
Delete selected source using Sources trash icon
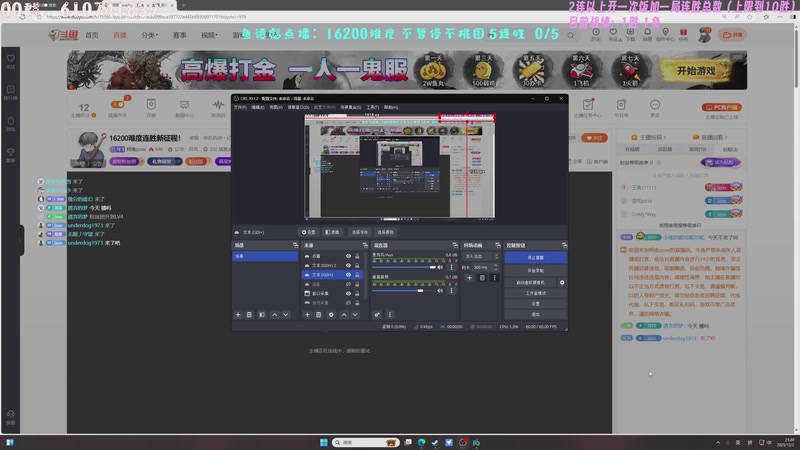[318, 315]
